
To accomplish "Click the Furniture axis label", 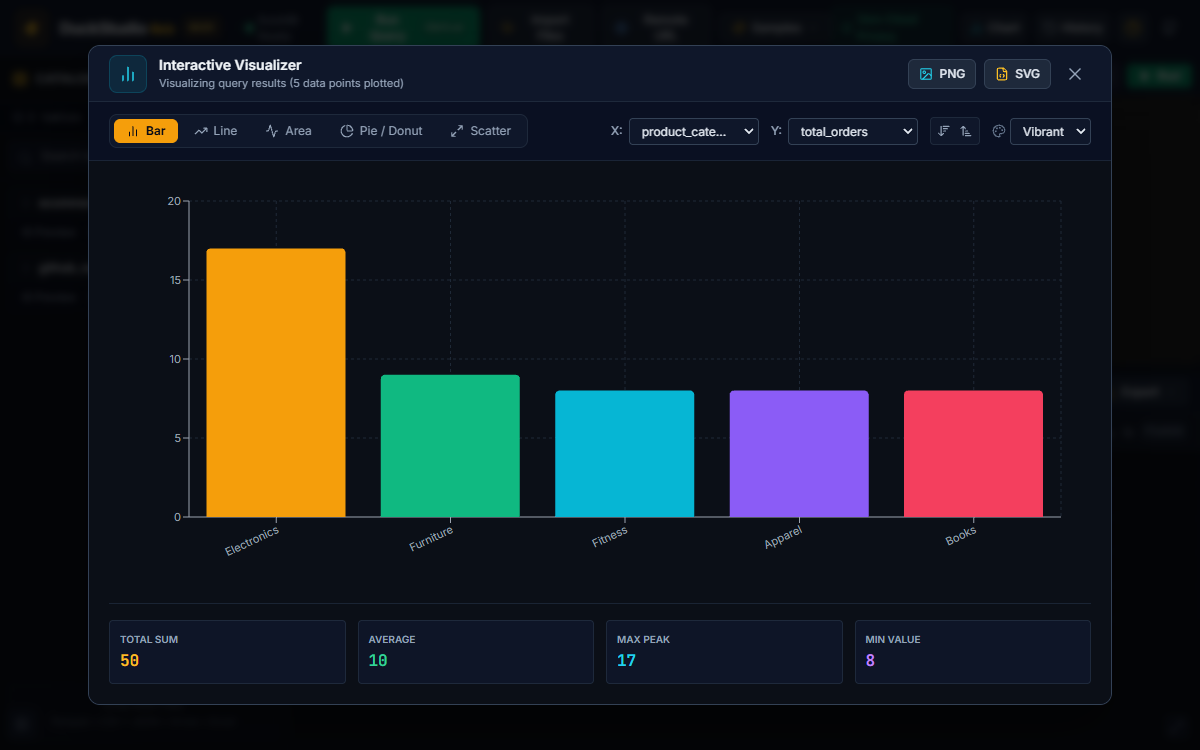I will click(x=431, y=539).
